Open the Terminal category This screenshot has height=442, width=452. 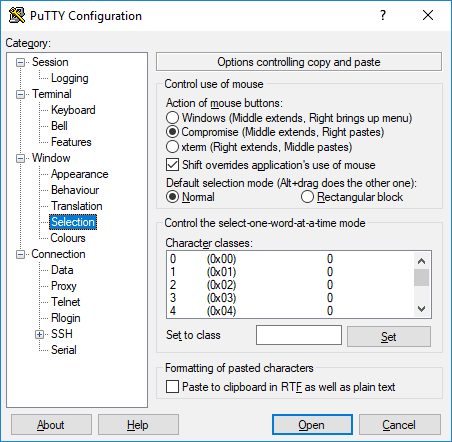pyautogui.click(x=52, y=94)
